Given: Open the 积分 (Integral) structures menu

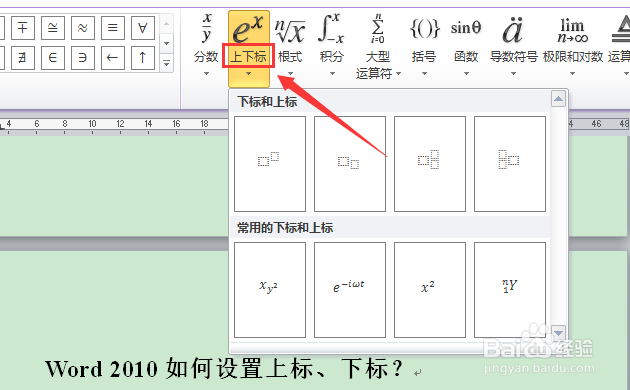Looking at the screenshot, I should pos(332,44).
